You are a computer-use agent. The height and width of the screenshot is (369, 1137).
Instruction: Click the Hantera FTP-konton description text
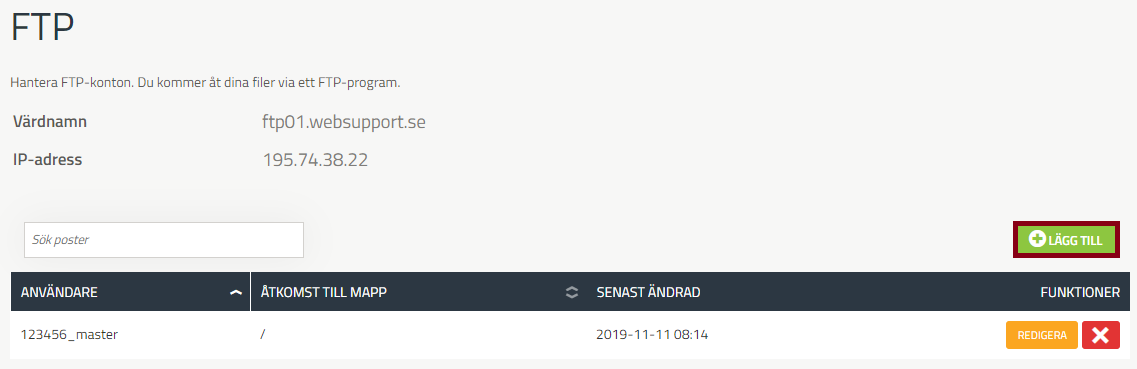click(205, 83)
